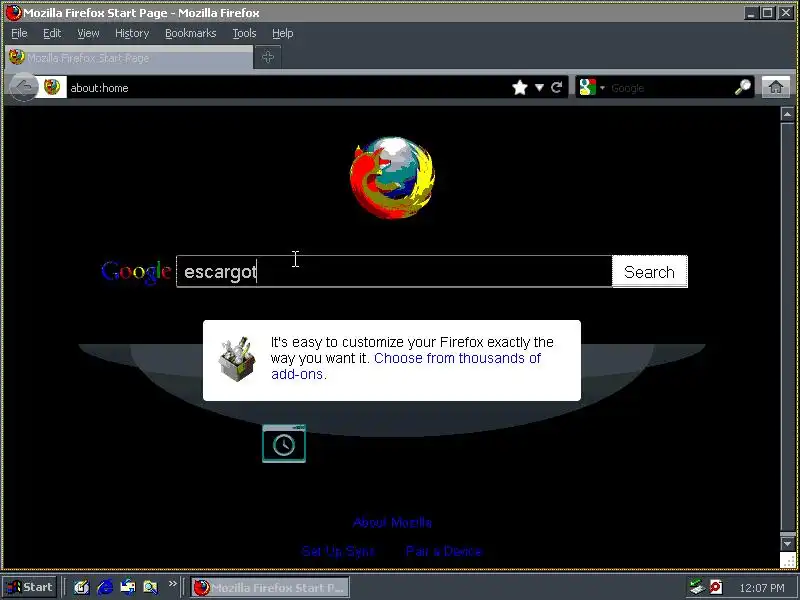The height and width of the screenshot is (600, 800).
Task: Open the Tools menu
Action: [x=244, y=33]
